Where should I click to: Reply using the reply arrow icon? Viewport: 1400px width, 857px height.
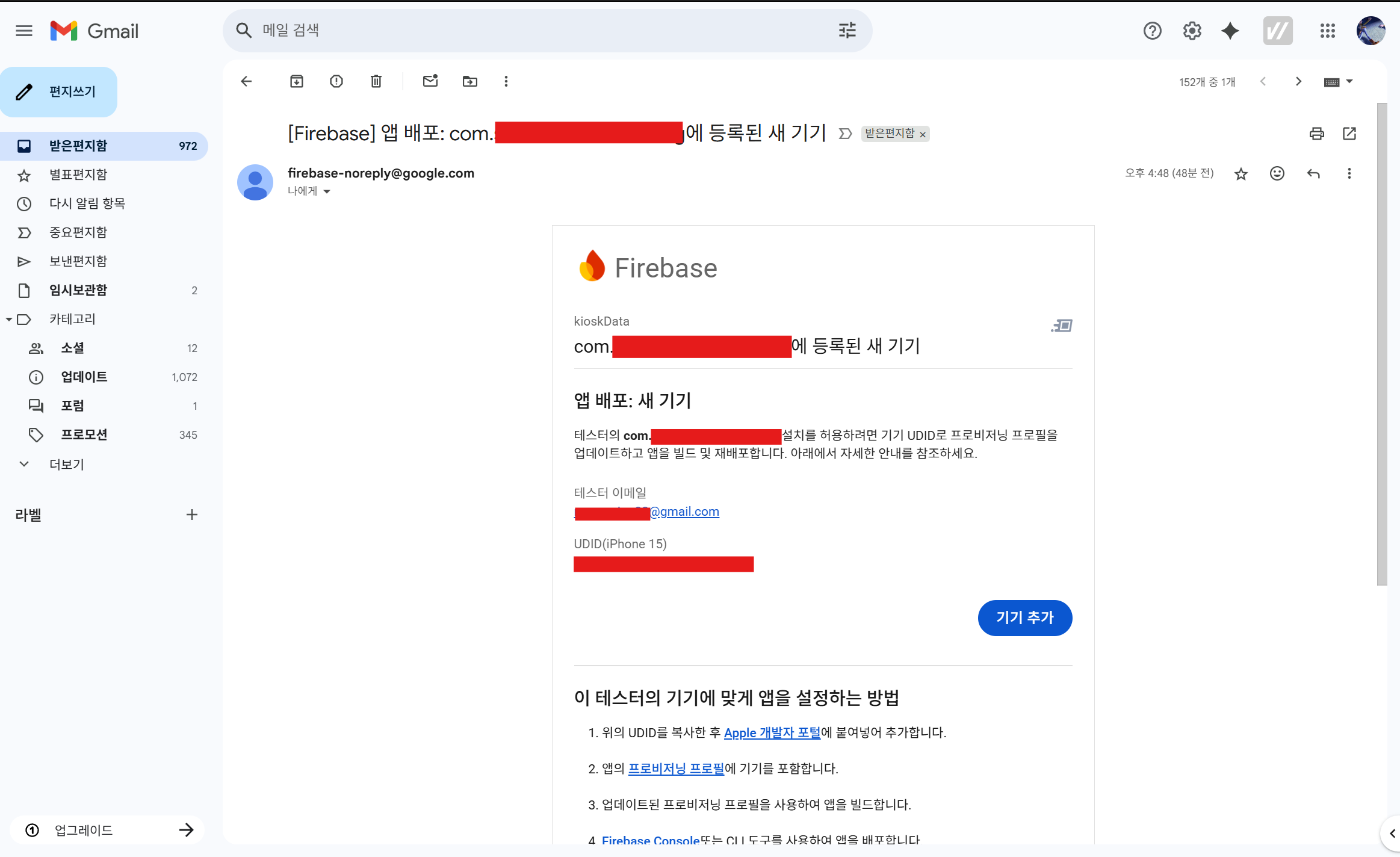coord(1313,174)
